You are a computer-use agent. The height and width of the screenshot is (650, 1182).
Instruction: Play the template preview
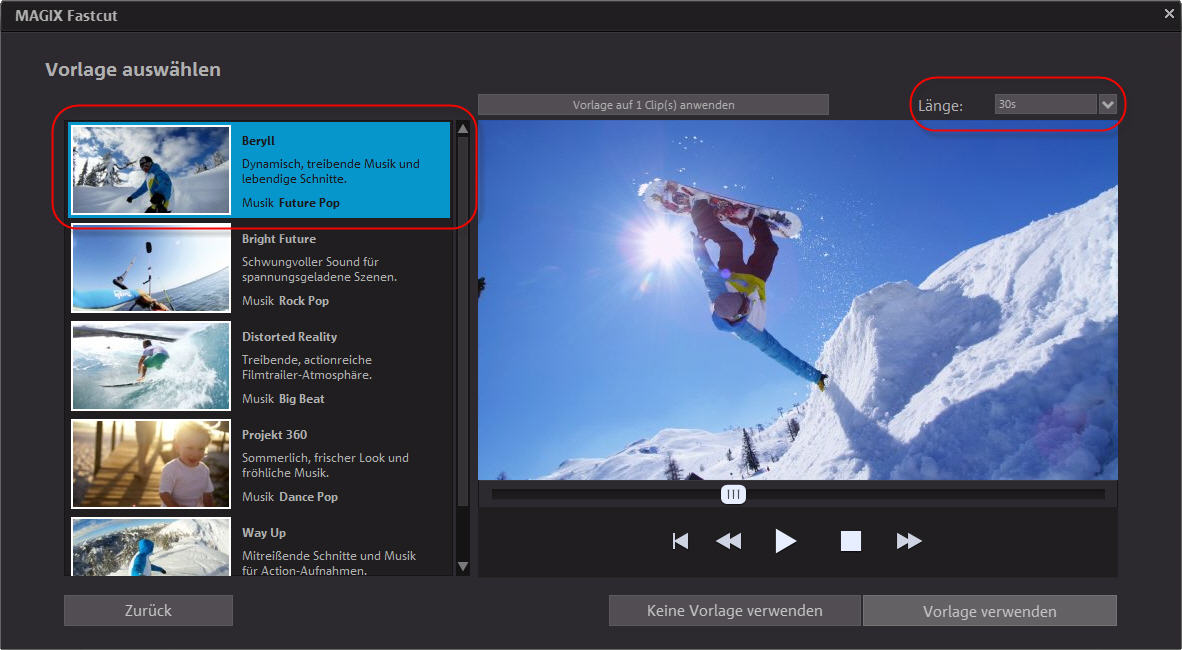[785, 541]
